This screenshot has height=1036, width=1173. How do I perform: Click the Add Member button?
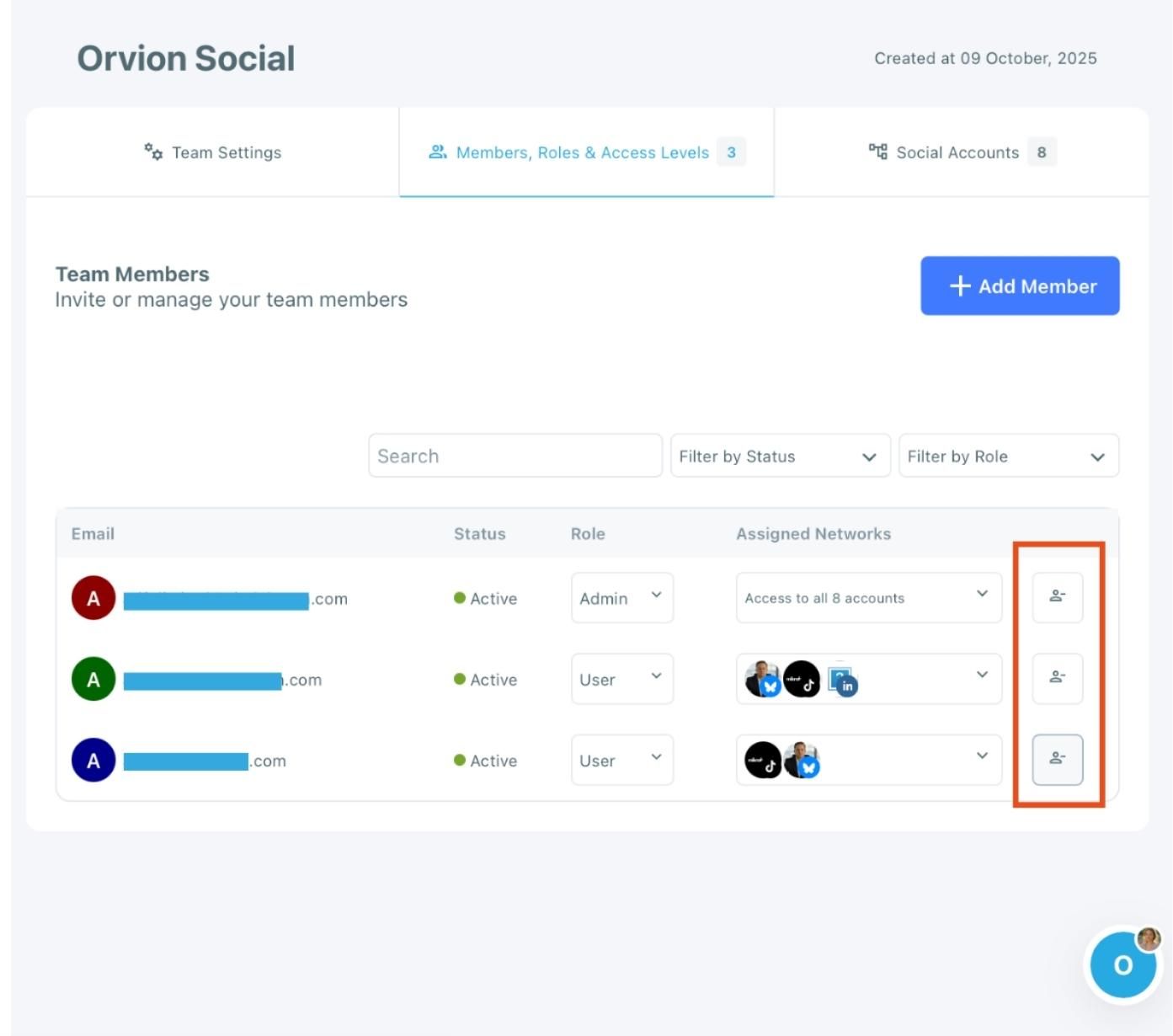pyautogui.click(x=1019, y=286)
